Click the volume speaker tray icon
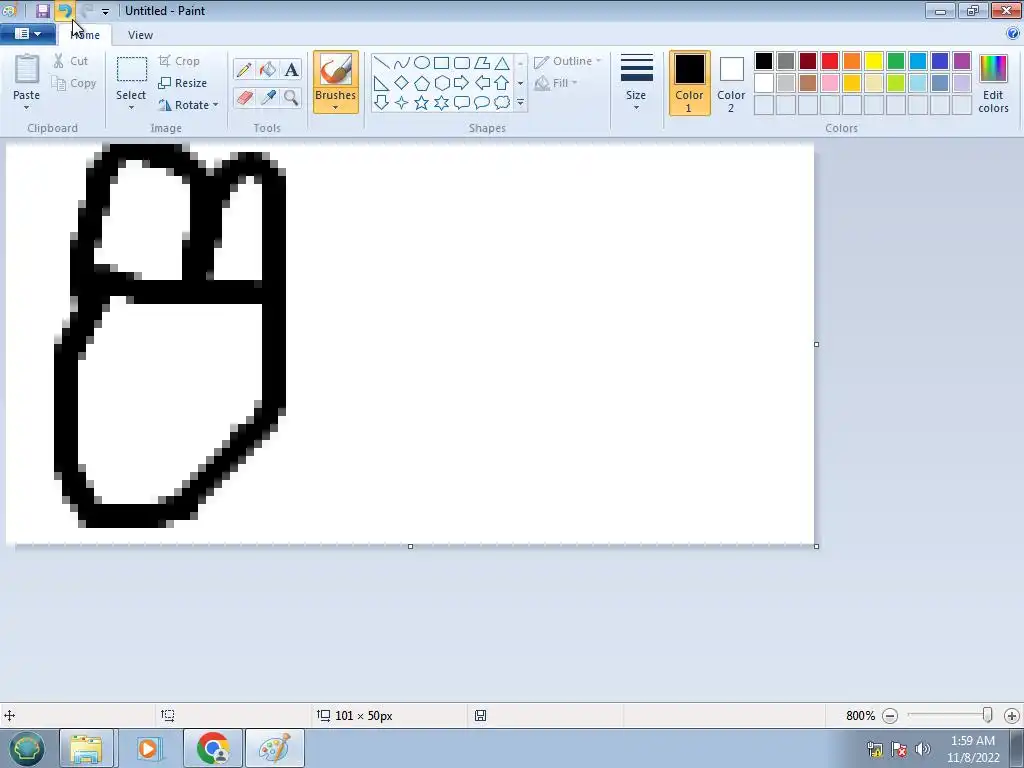 coord(923,748)
